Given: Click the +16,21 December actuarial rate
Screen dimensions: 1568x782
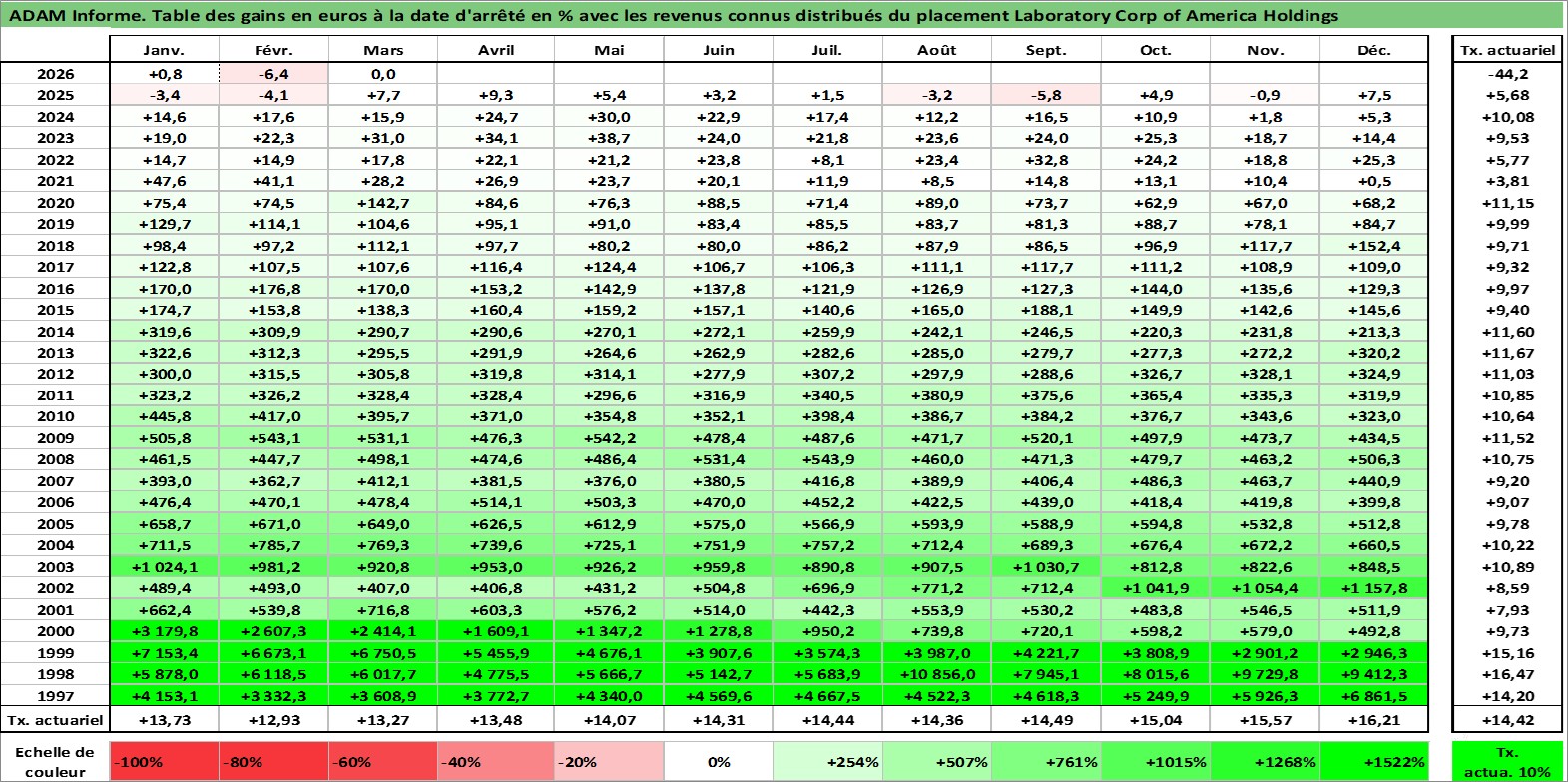Looking at the screenshot, I should click(x=1374, y=720).
